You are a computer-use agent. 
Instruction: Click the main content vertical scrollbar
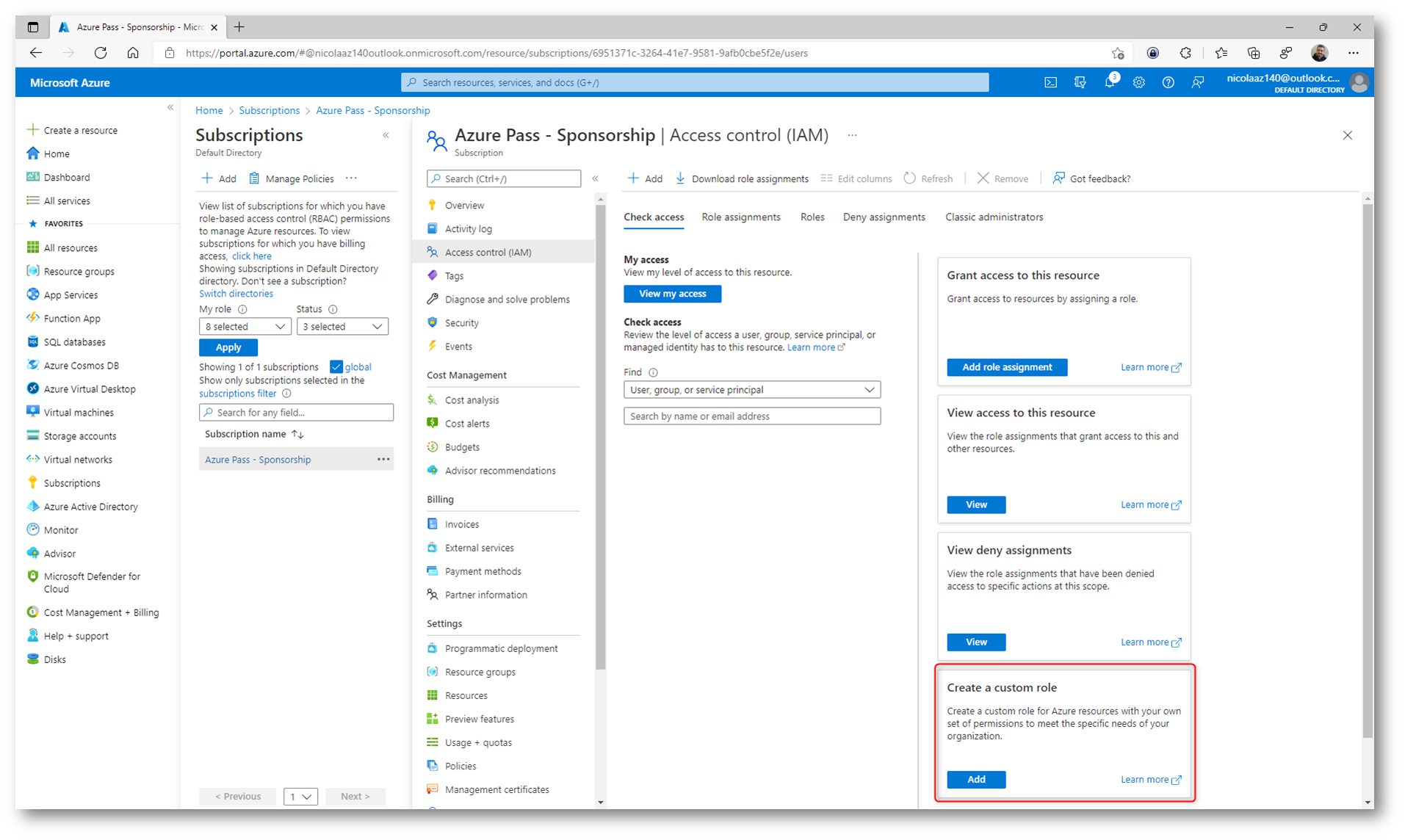[1367, 470]
